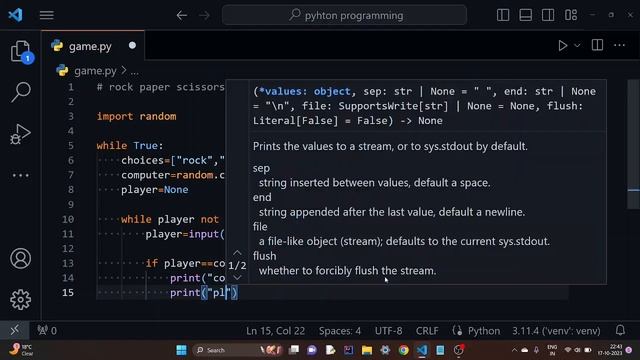Screen dimensions: 640x360
Task: Open the Search view in the activity bar
Action: (20, 92)
